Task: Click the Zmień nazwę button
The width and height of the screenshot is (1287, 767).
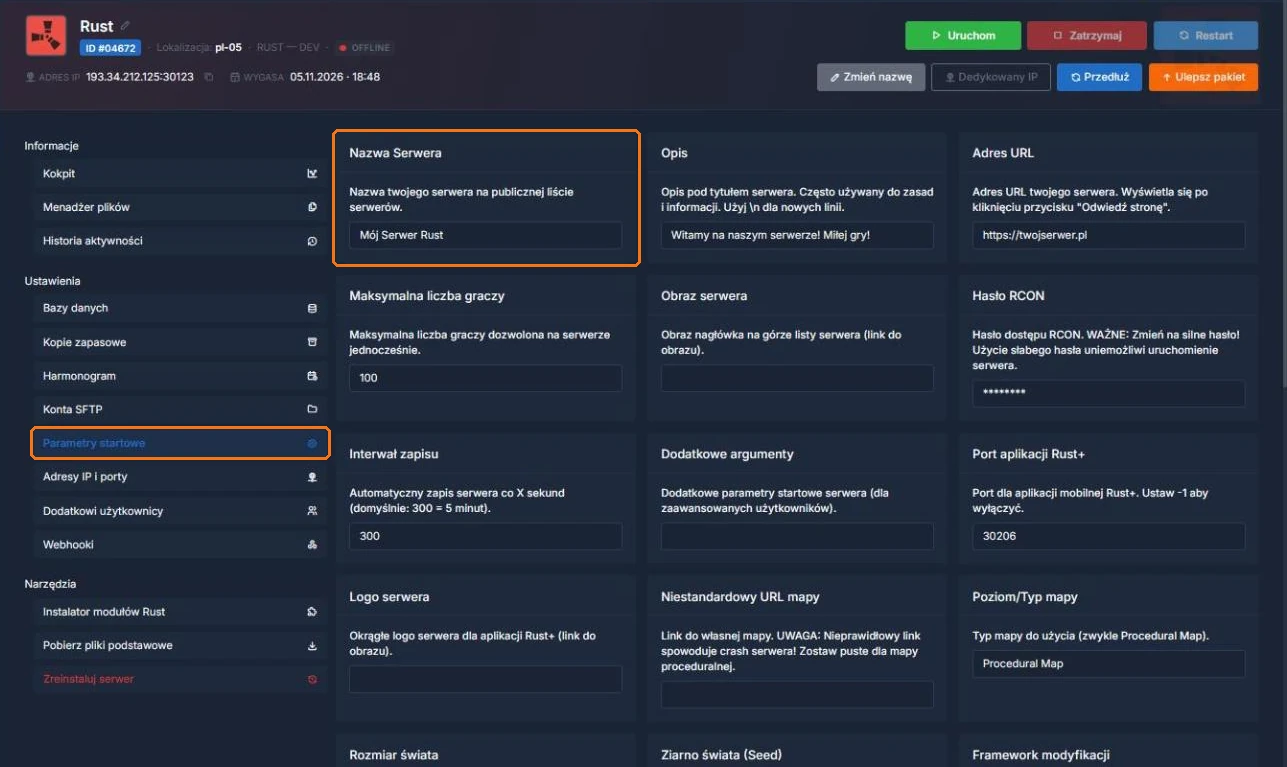Action: (x=871, y=77)
